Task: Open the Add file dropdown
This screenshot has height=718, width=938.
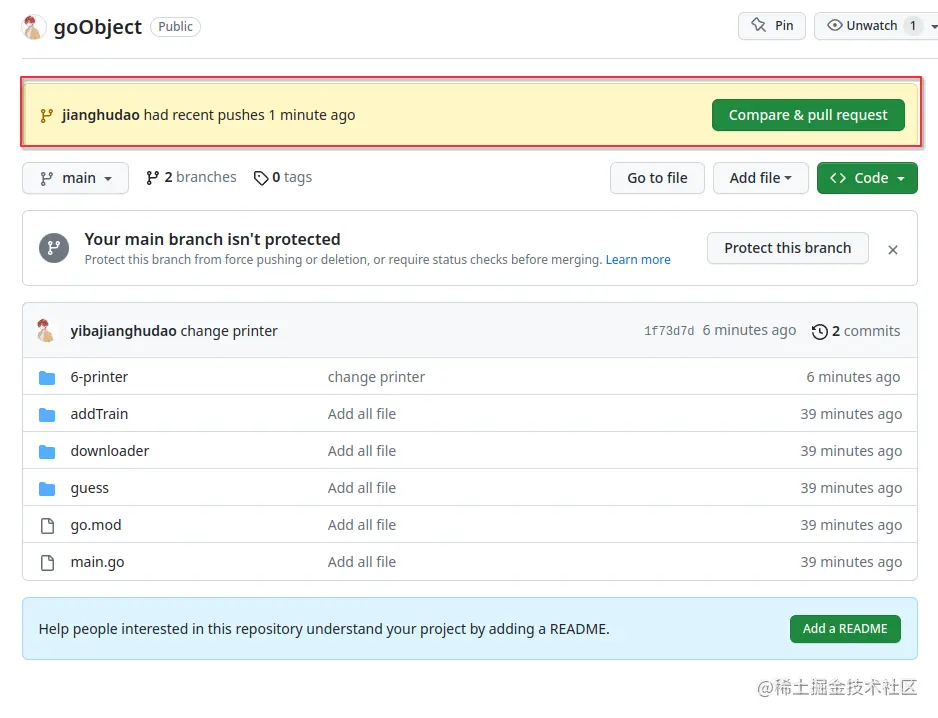Action: 760,178
